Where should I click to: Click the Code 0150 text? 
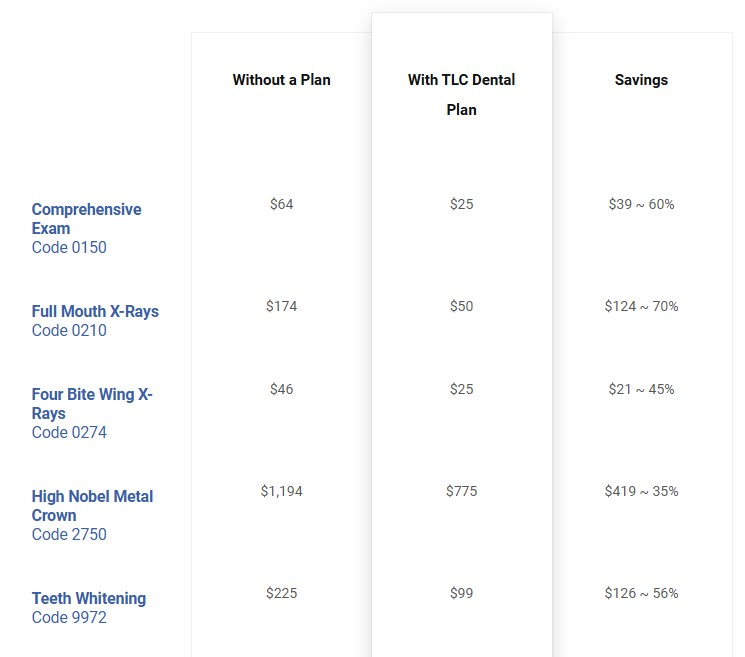(69, 247)
